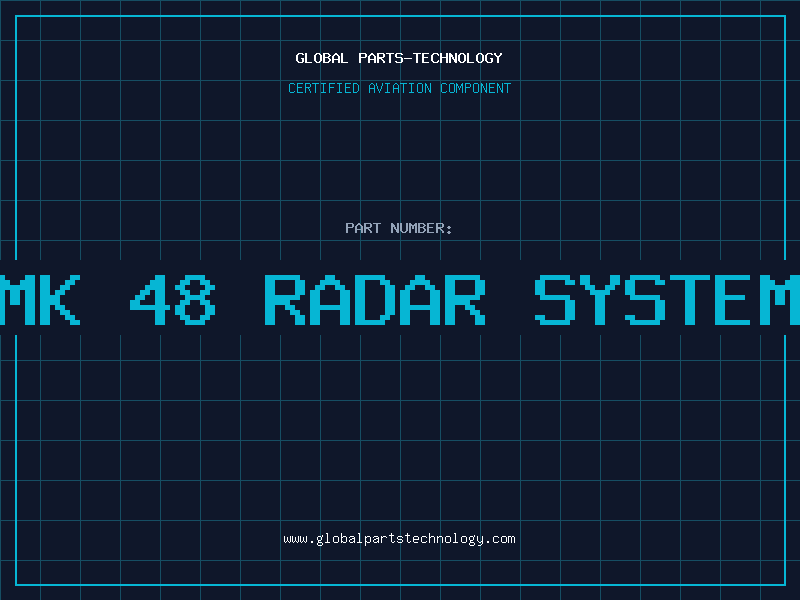Click the word CERTIFIED in the subtitle
This screenshot has width=800, height=600.
point(324,88)
